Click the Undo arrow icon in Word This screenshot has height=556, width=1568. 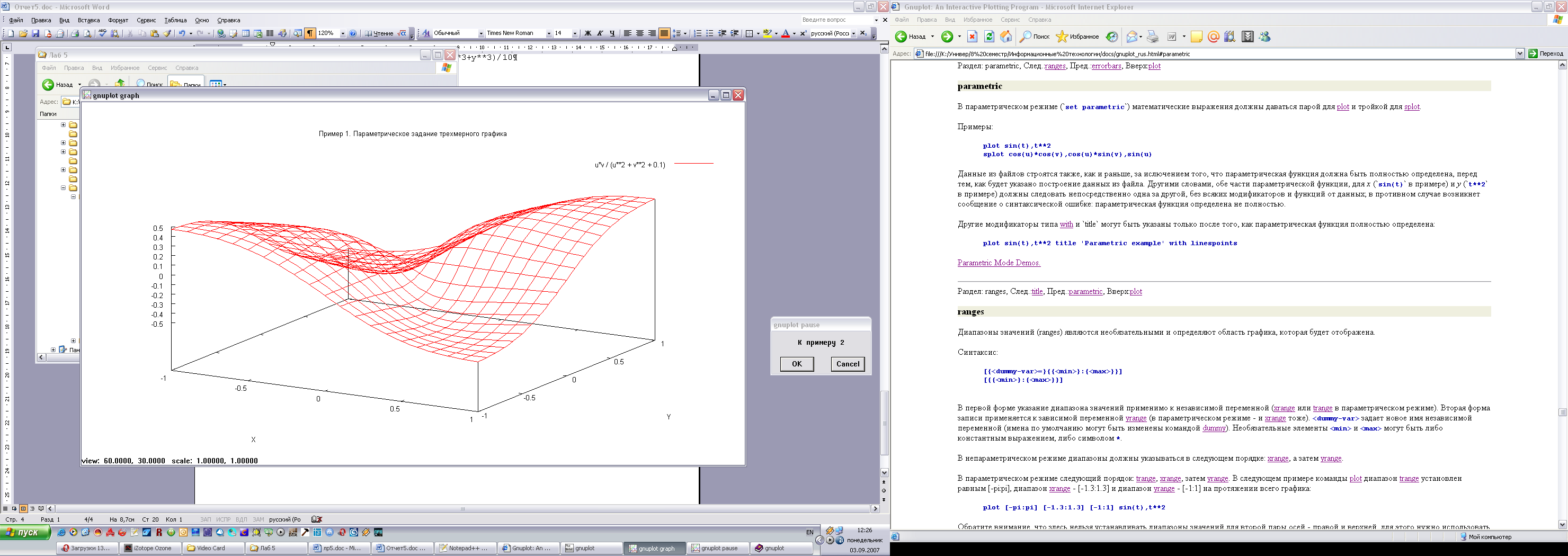point(182,33)
